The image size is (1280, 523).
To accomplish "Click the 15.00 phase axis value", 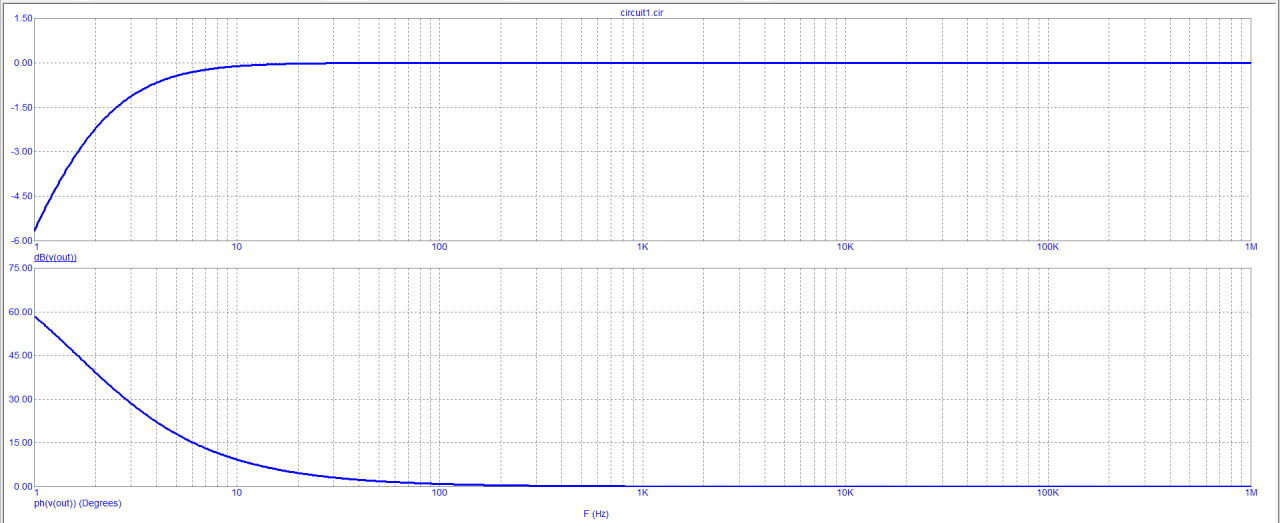I will pyautogui.click(x=20, y=442).
